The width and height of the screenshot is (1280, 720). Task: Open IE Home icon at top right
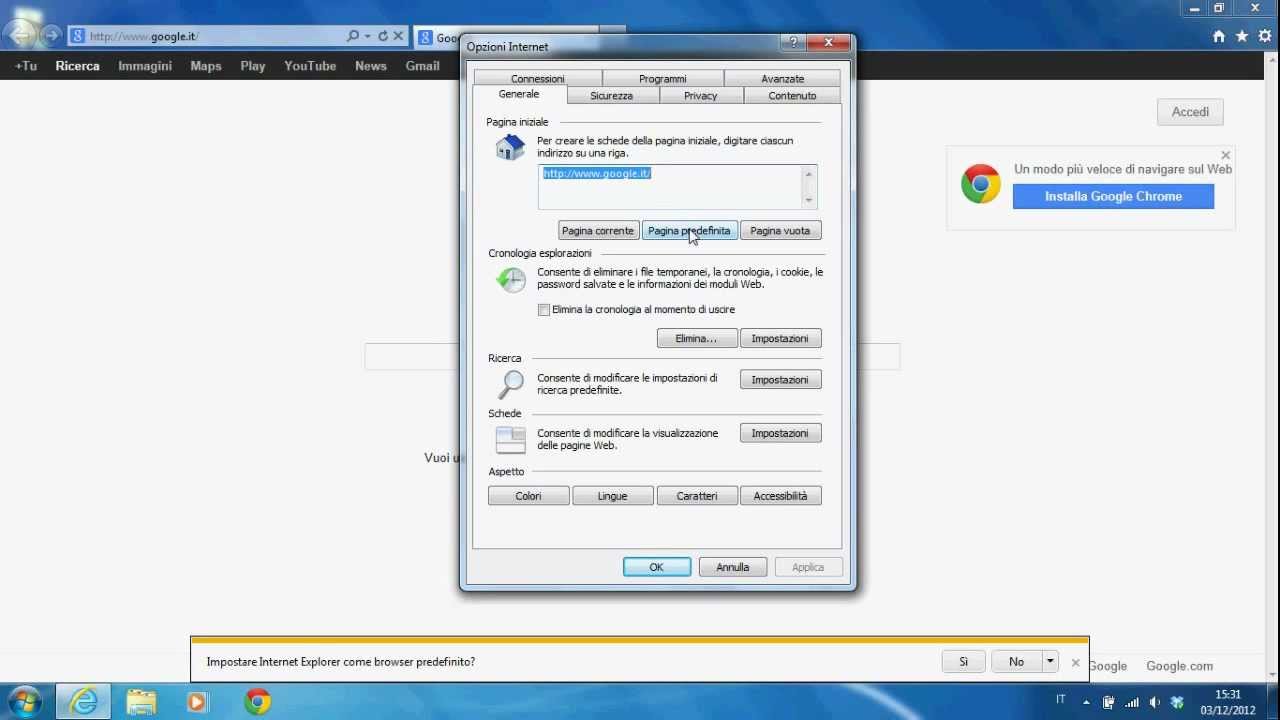pyautogui.click(x=1218, y=36)
